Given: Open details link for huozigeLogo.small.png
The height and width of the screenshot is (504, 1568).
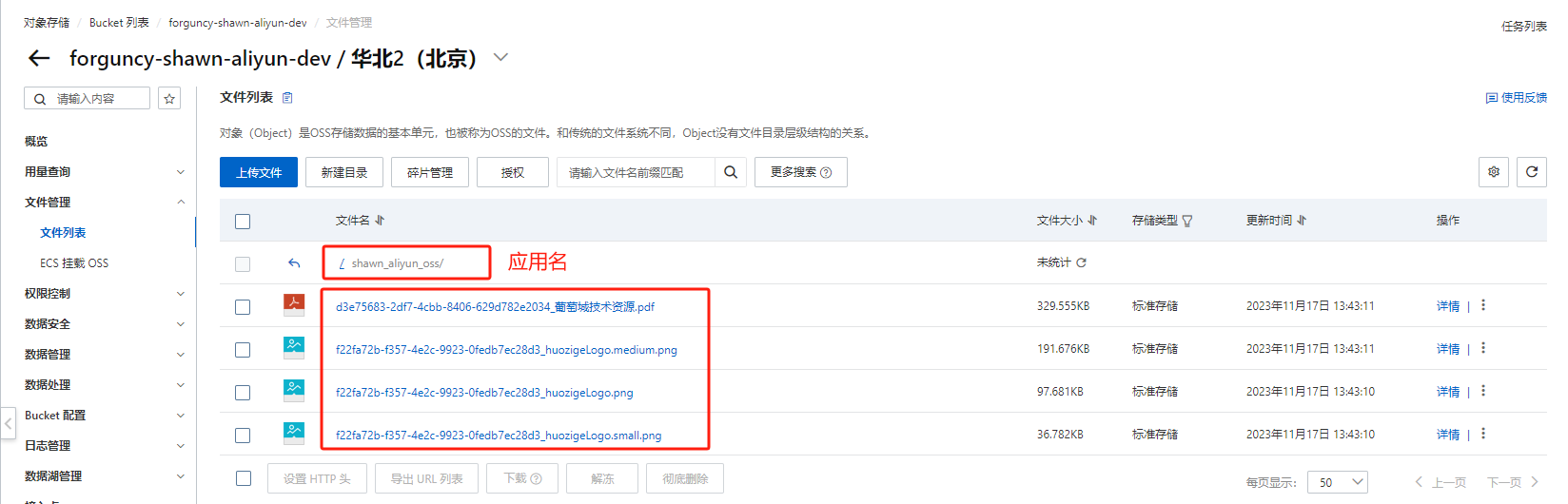Looking at the screenshot, I should pos(1448,435).
